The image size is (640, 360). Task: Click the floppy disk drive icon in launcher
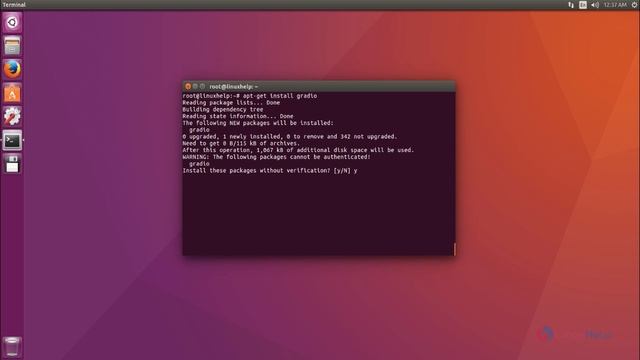12,164
